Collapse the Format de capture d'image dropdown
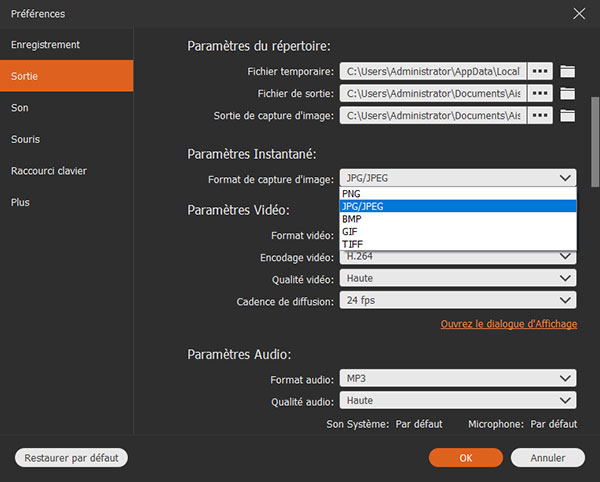The height and width of the screenshot is (482, 600). tap(458, 178)
